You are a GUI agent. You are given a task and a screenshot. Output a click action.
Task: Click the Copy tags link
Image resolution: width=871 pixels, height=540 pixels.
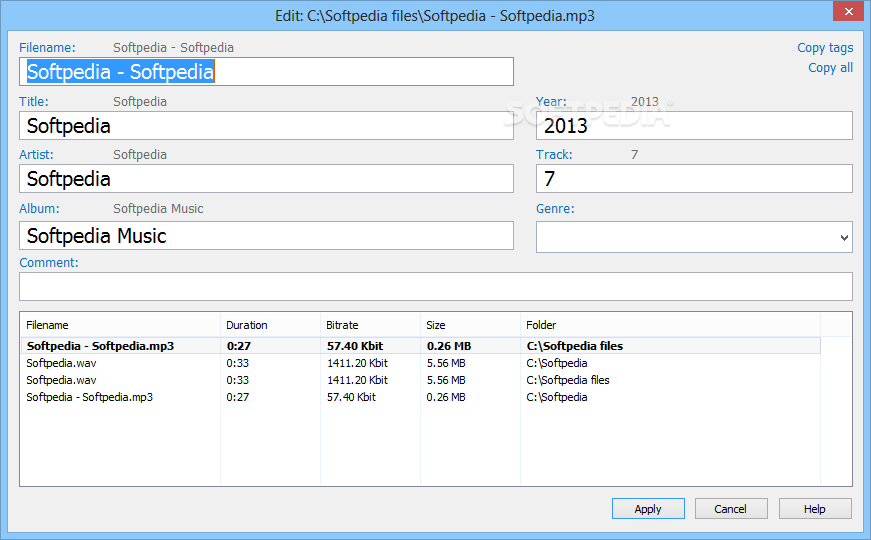click(825, 48)
